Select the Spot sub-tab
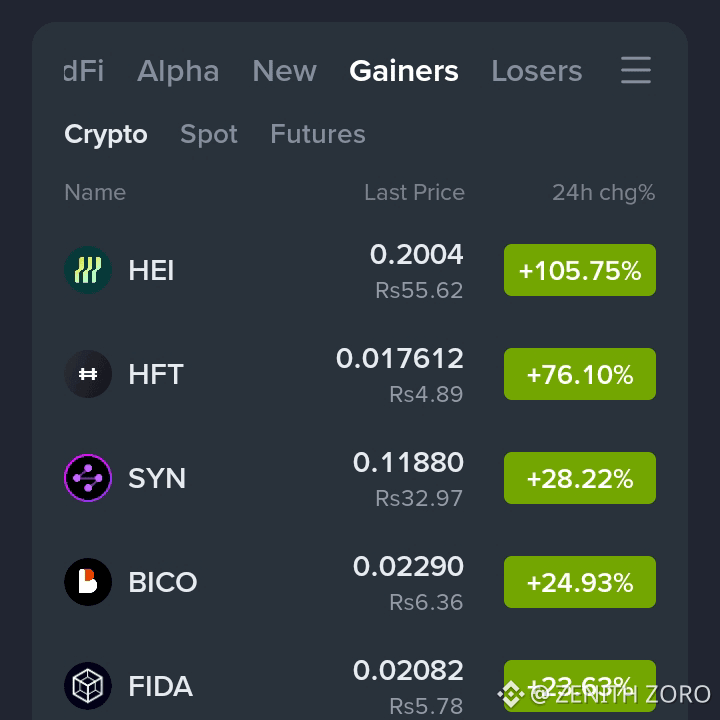The image size is (720, 720). (209, 134)
